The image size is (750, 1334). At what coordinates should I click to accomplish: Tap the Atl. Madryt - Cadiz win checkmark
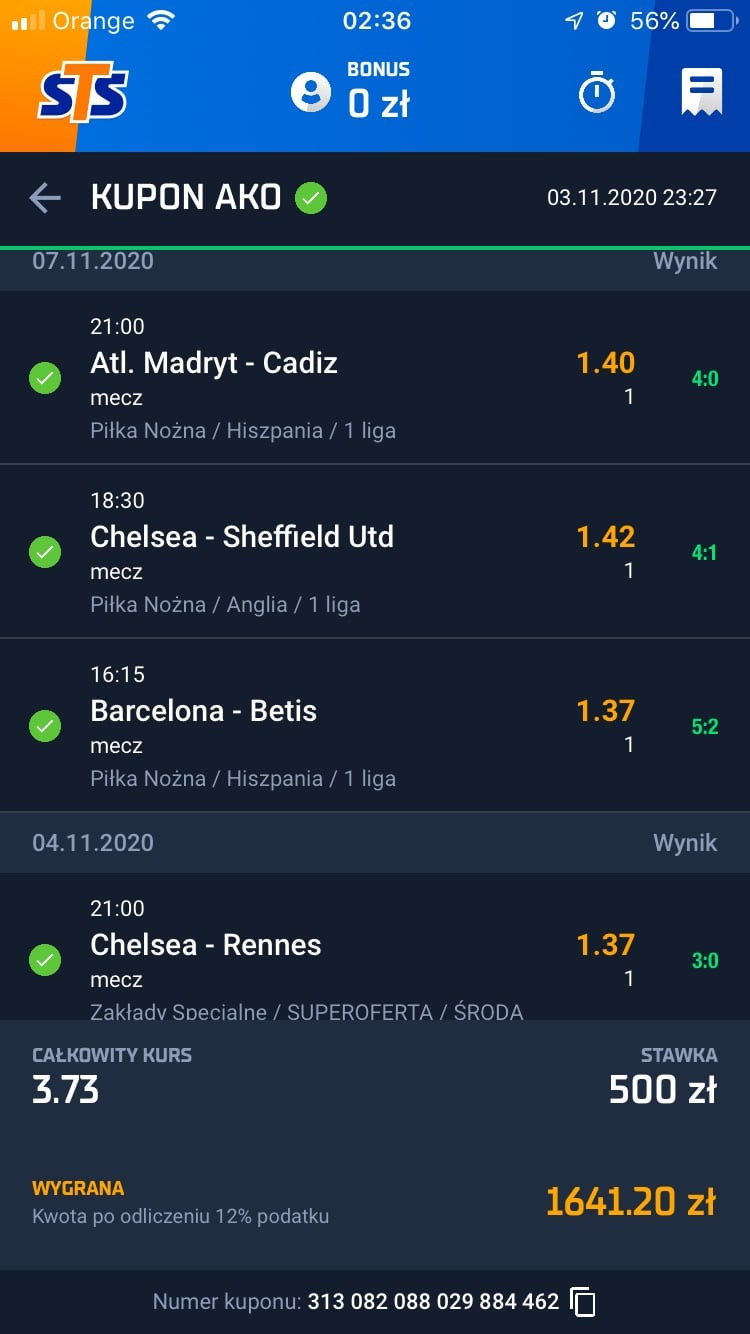tap(45, 378)
